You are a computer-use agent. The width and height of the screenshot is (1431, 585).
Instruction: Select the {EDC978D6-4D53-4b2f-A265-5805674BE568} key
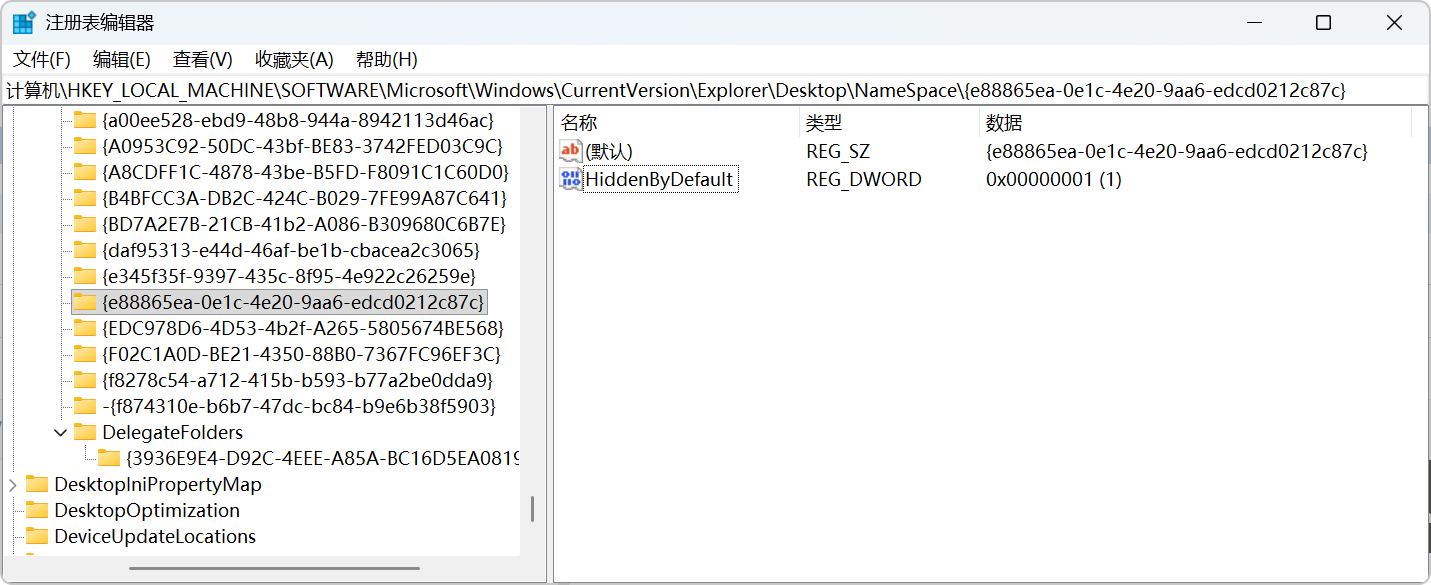[303, 328]
